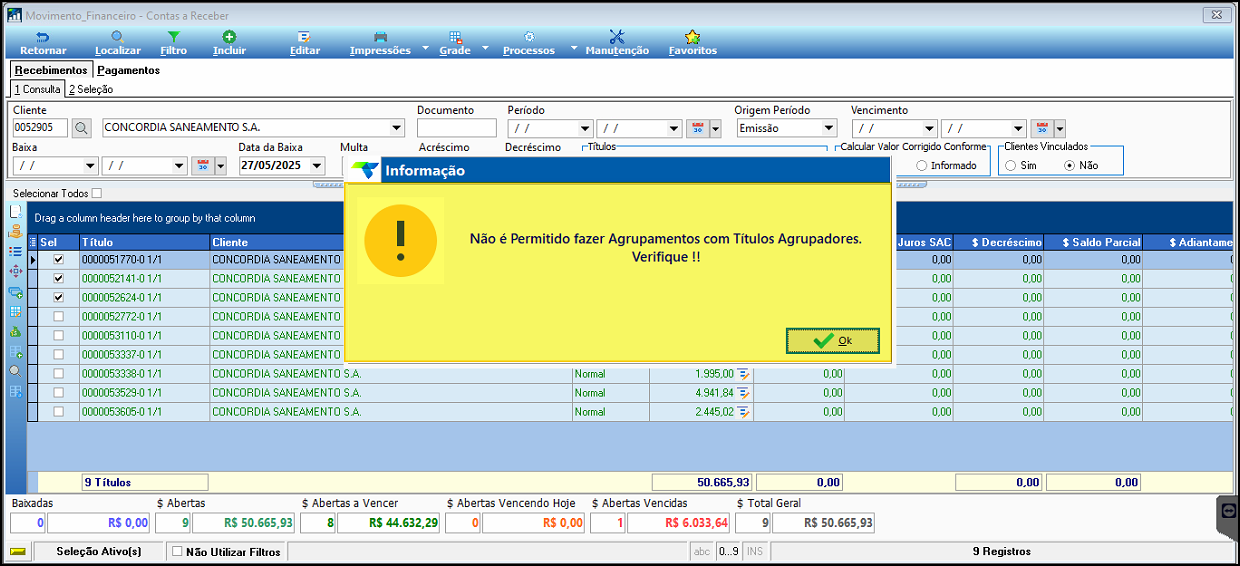Image resolution: width=1240 pixels, height=566 pixels.
Task: Click the yellow indicator icon in status bar
Action: 18,551
